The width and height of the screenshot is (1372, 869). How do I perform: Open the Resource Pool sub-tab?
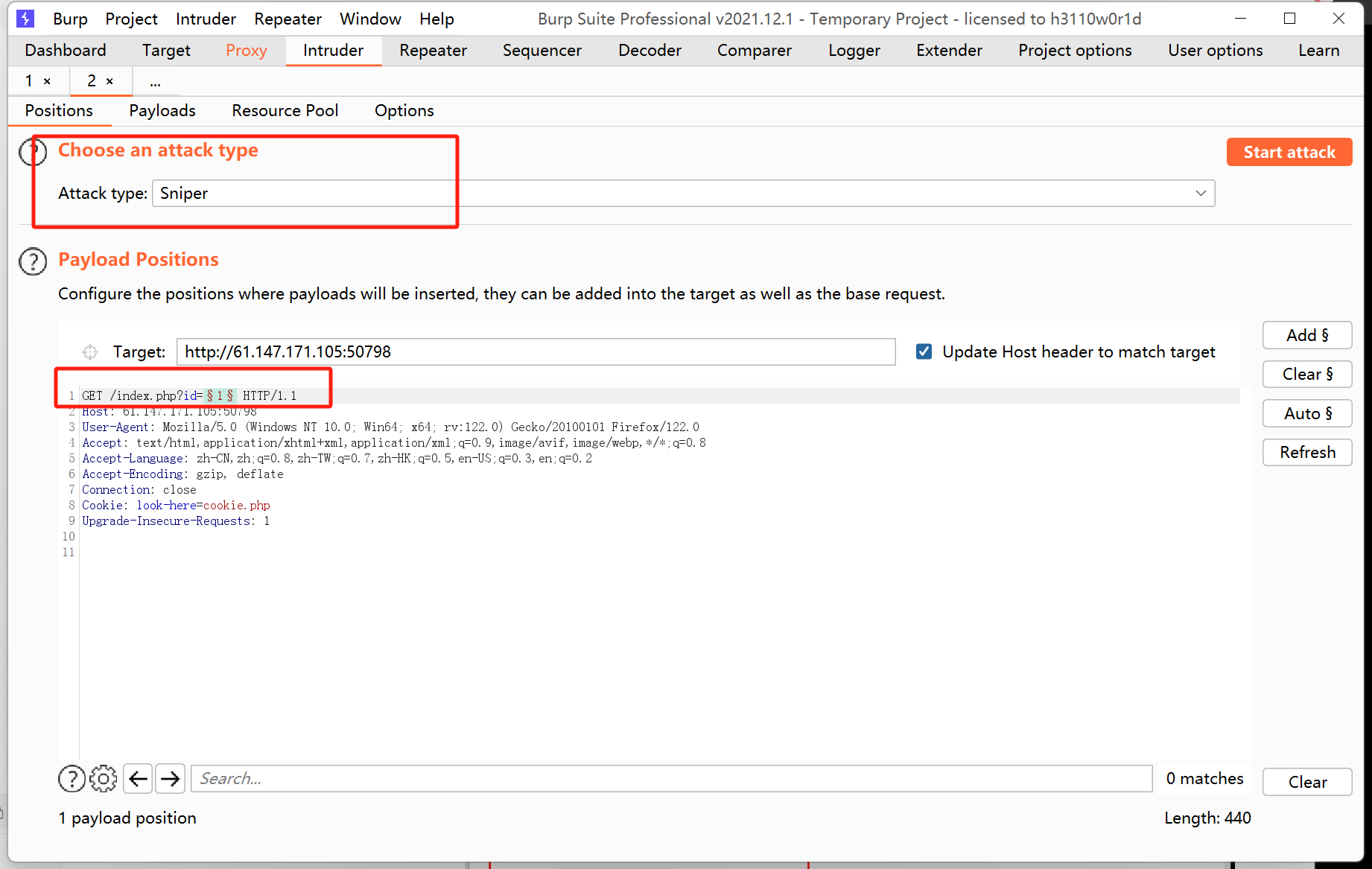[x=285, y=111]
